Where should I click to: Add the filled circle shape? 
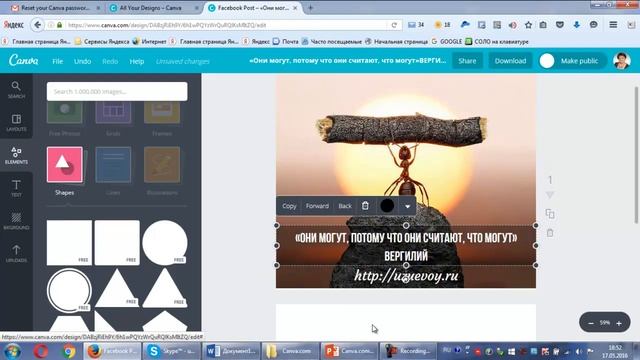coord(165,242)
